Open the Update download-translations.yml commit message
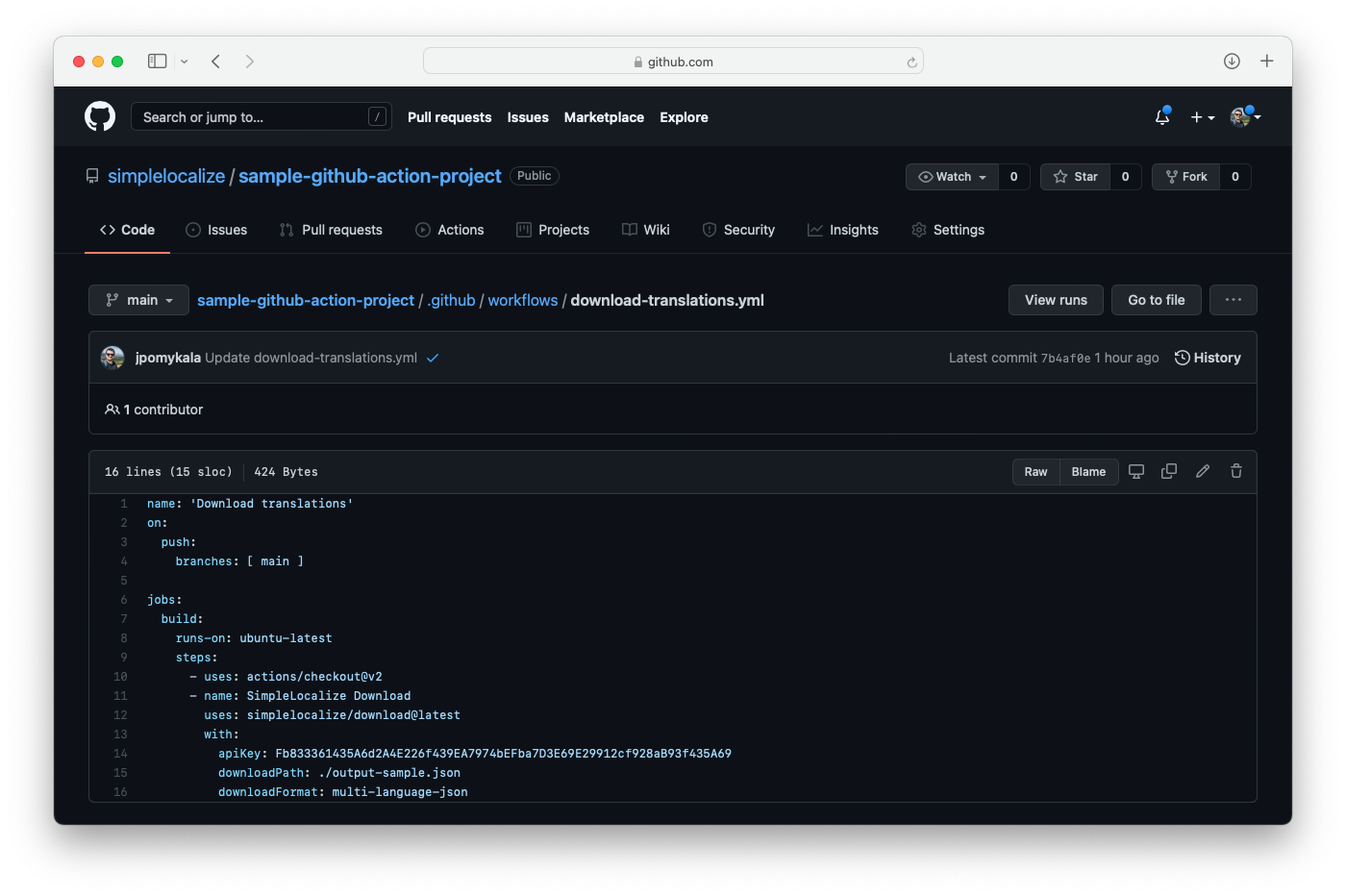The width and height of the screenshot is (1346, 896). pos(311,358)
